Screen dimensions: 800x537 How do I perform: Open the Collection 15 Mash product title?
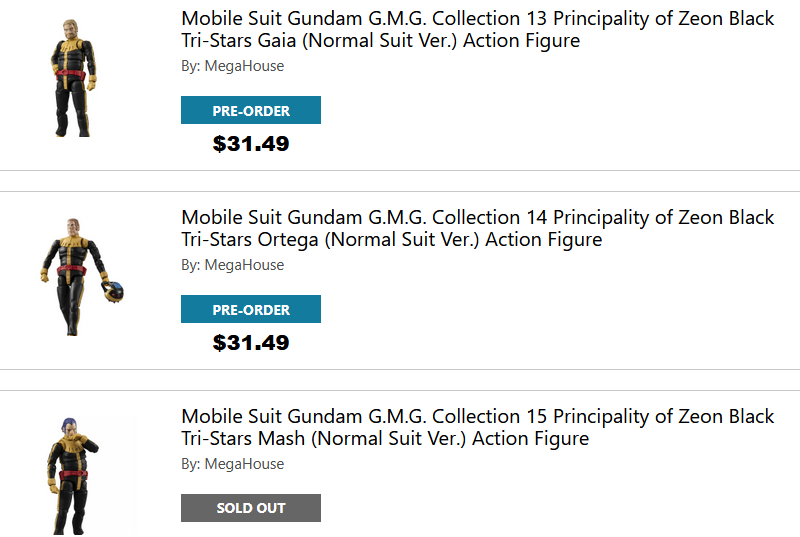tap(478, 428)
